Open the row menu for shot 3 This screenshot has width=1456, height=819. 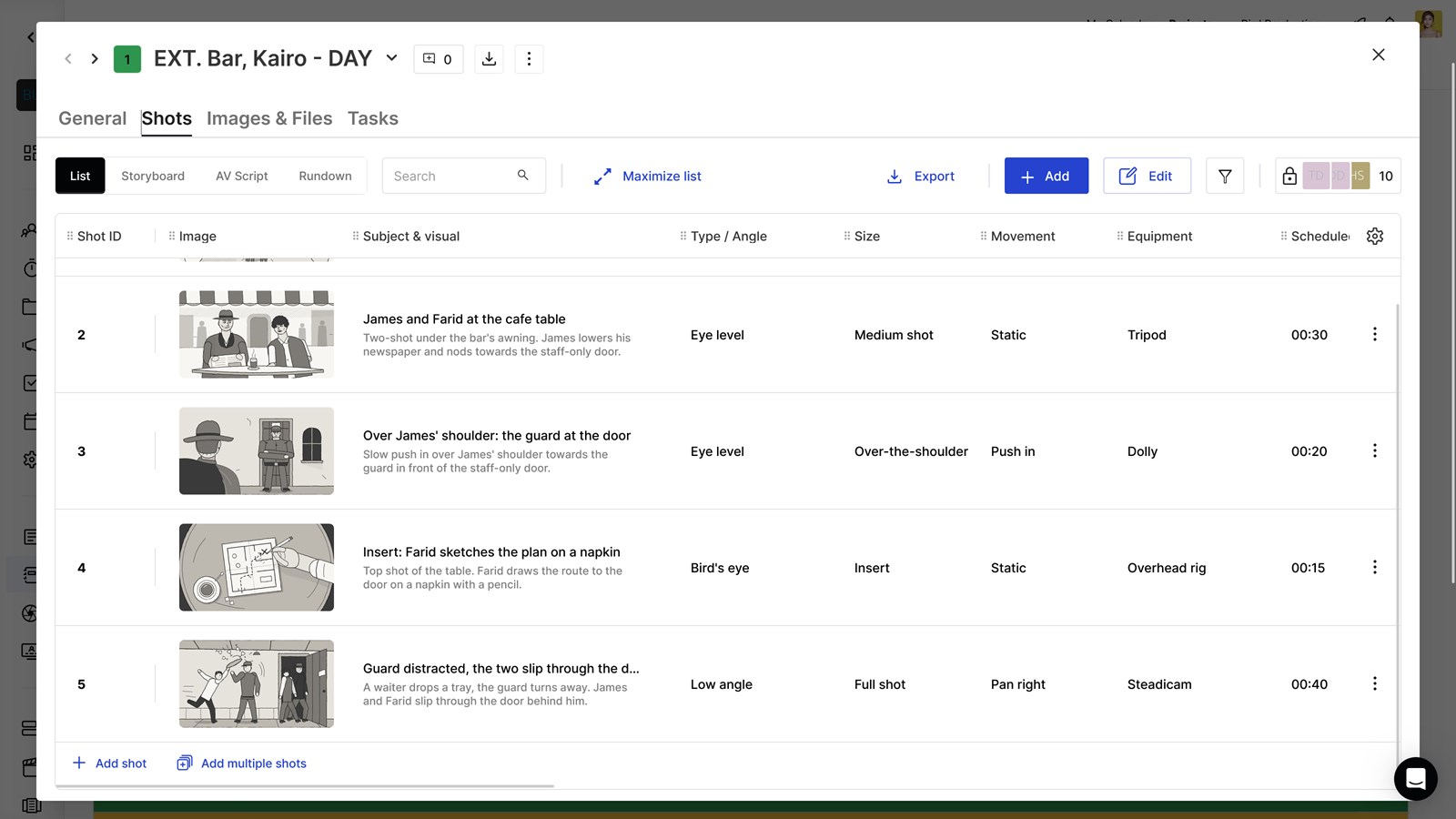tap(1375, 451)
